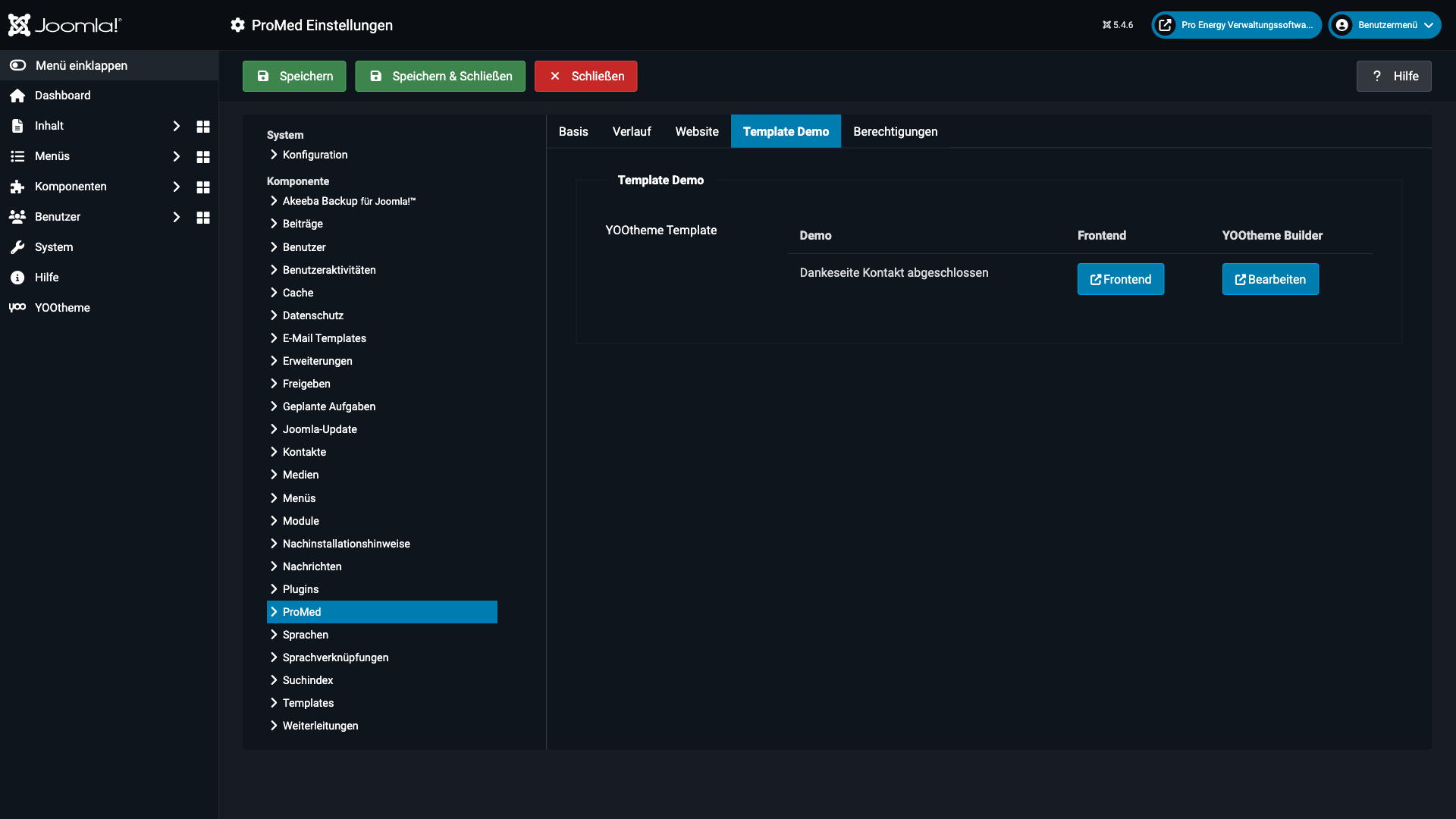Viewport: 1456px width, 819px height.
Task: Open Komponenten dashboard grid icon
Action: coord(203,187)
